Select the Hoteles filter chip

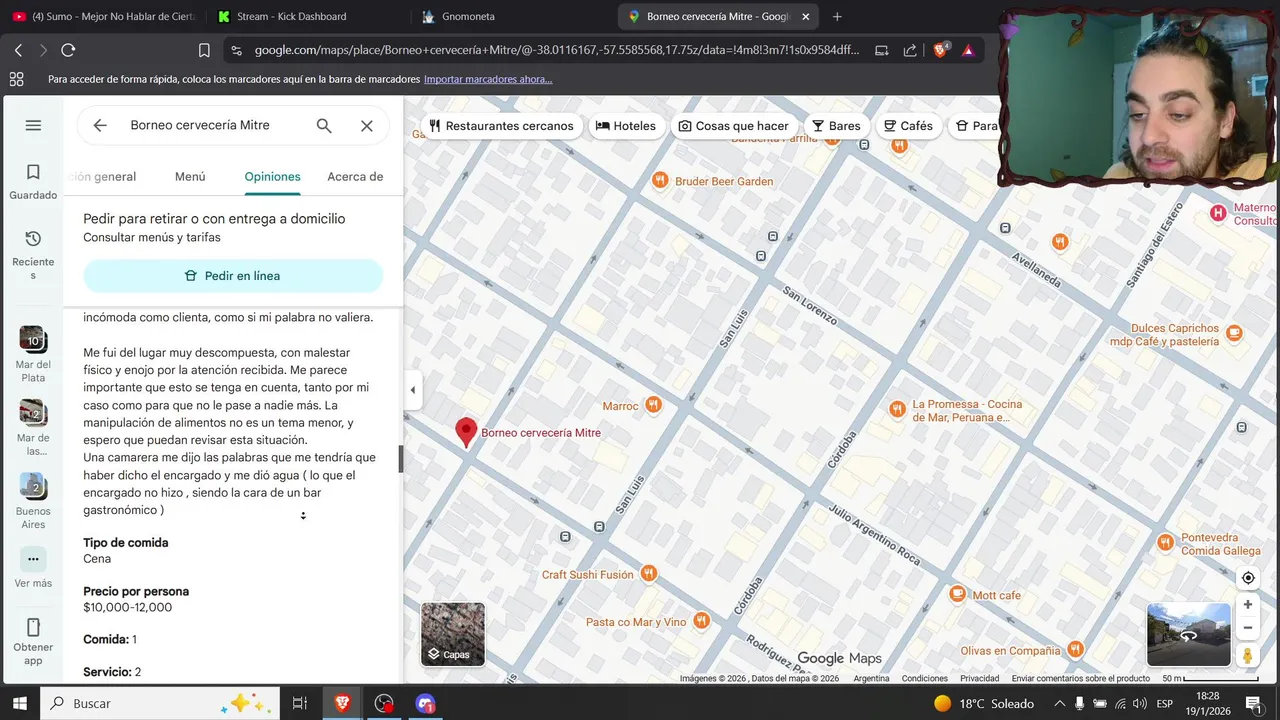point(626,126)
